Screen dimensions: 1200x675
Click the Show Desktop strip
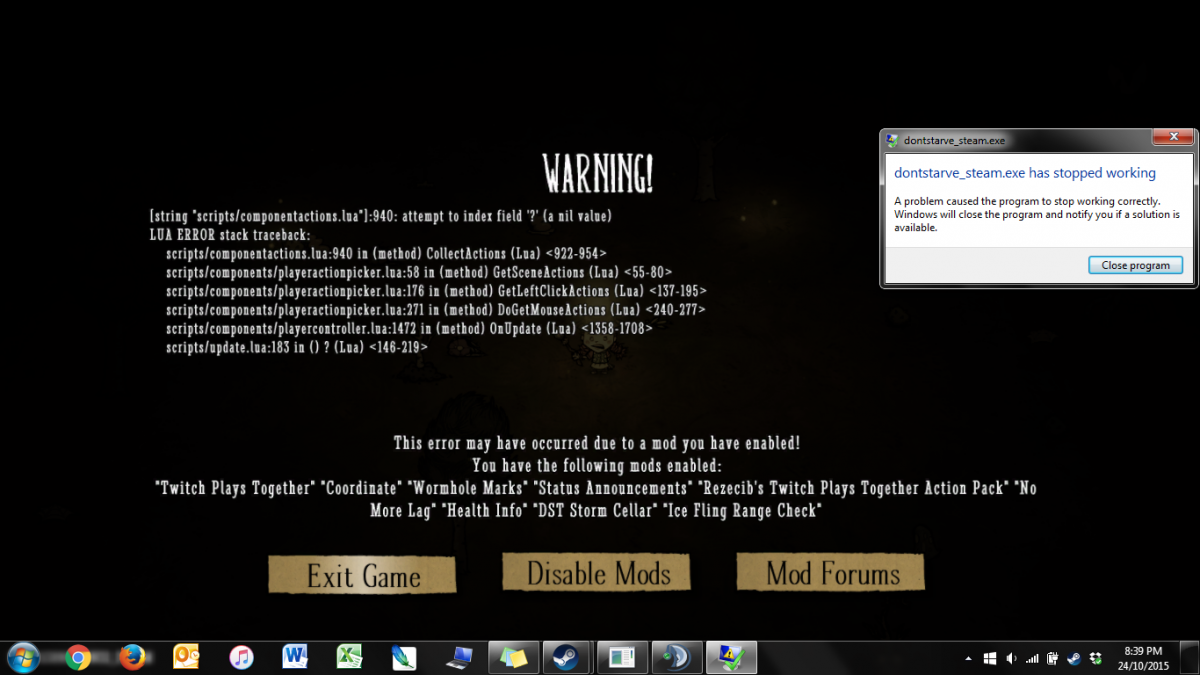tap(1194, 657)
